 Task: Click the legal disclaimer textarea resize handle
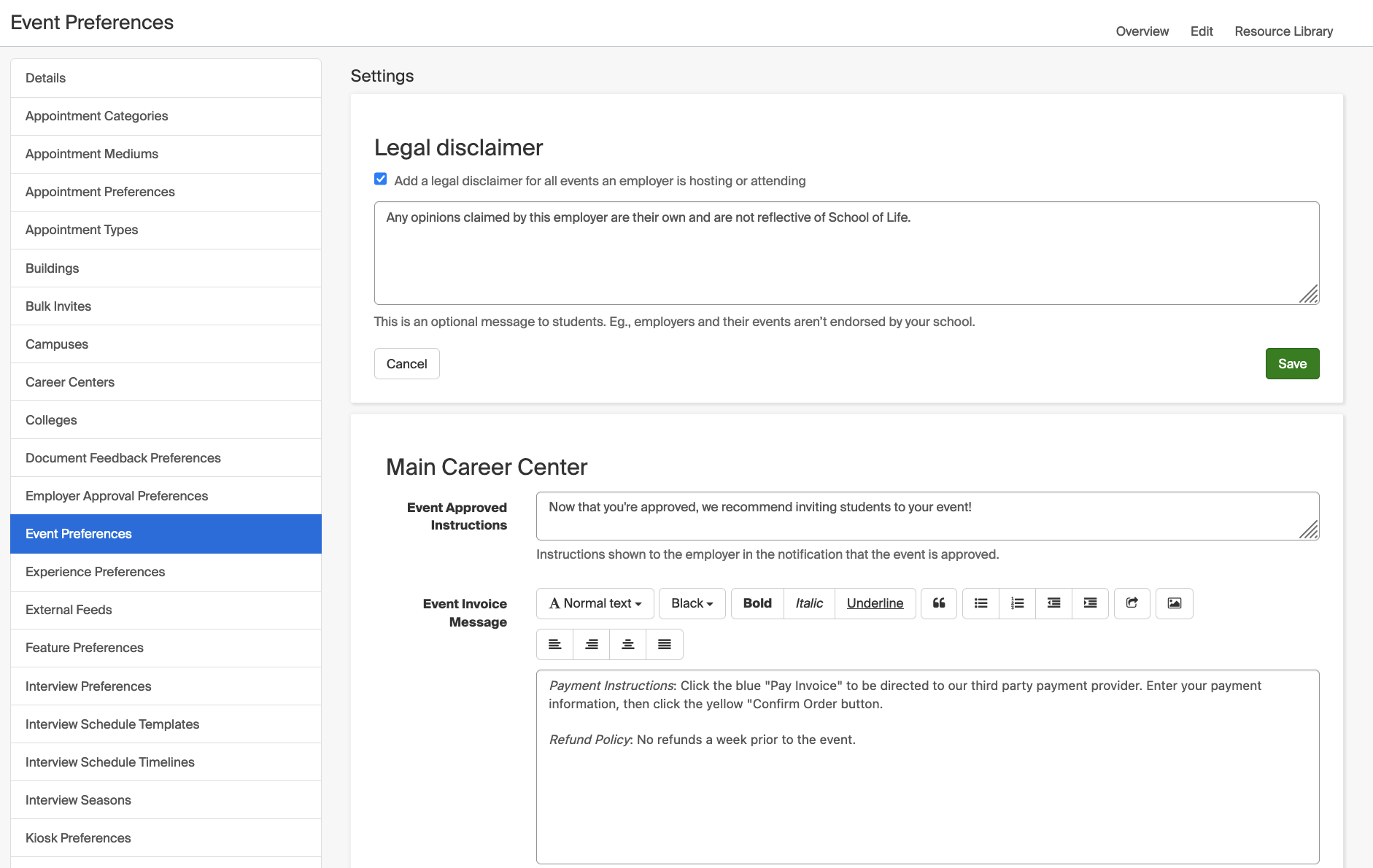click(1309, 294)
